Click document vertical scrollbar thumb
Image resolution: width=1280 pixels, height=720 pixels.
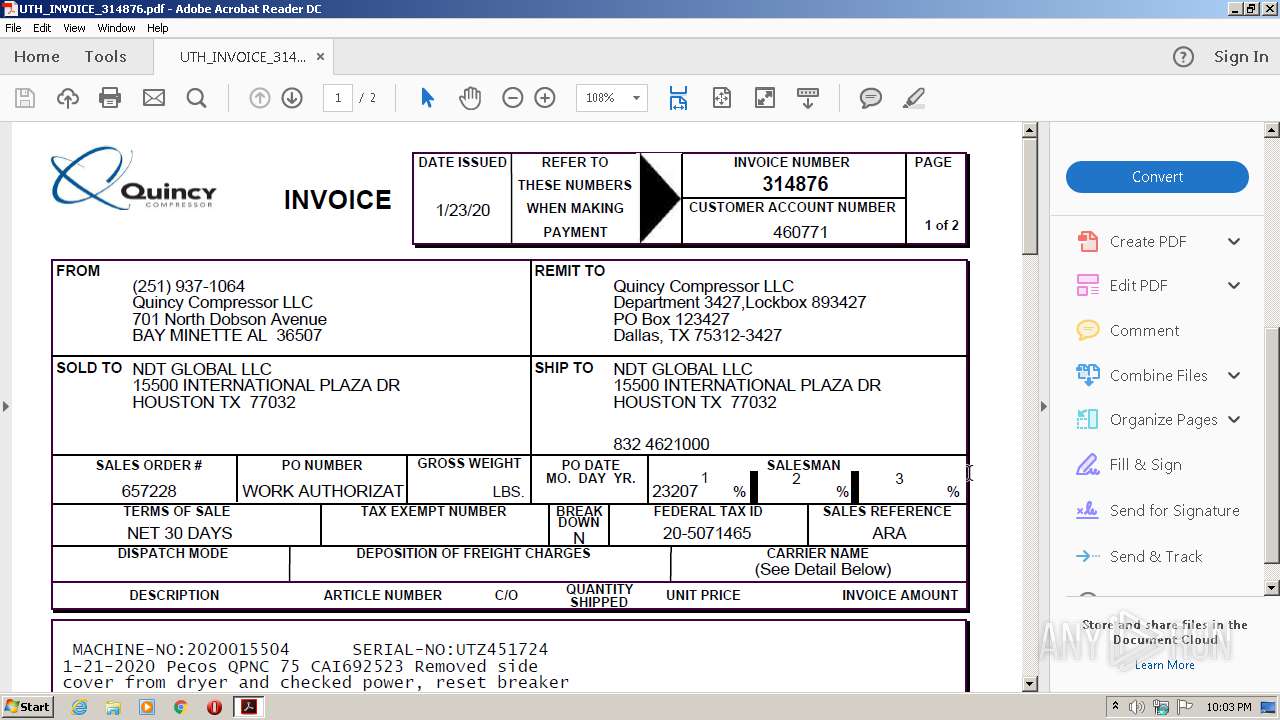[x=1030, y=196]
